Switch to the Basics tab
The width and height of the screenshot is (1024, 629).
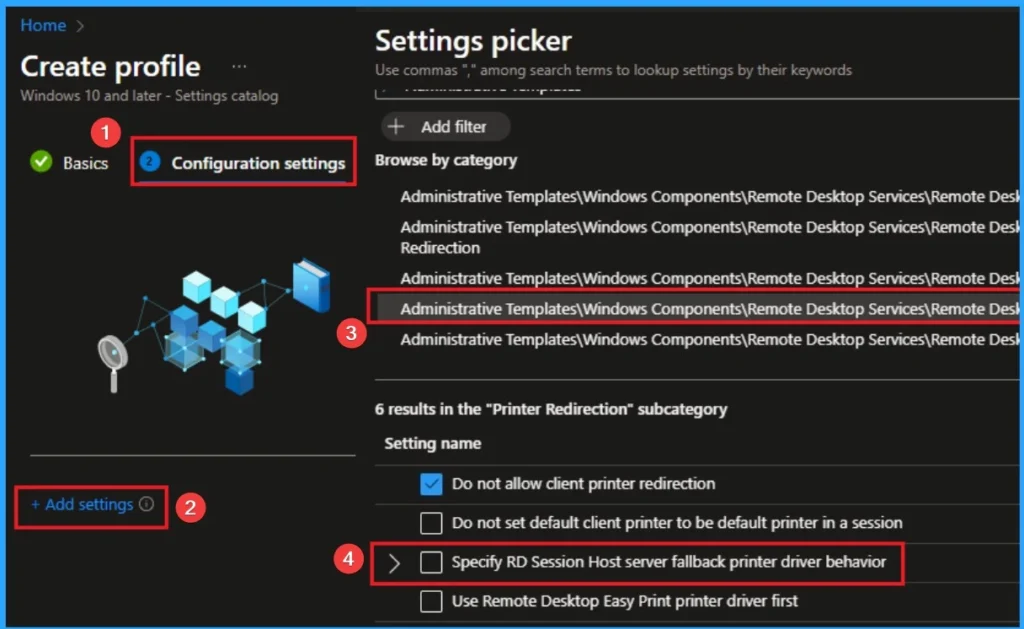[85, 162]
